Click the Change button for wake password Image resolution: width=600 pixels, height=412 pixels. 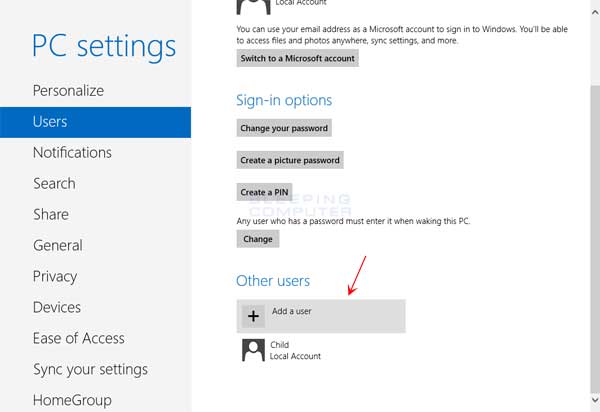[x=258, y=239]
